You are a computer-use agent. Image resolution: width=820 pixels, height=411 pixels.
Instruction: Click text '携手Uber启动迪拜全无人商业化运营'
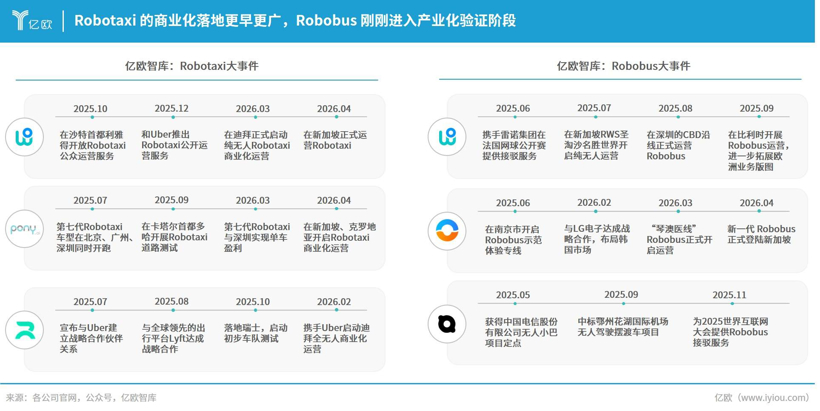coord(336,338)
